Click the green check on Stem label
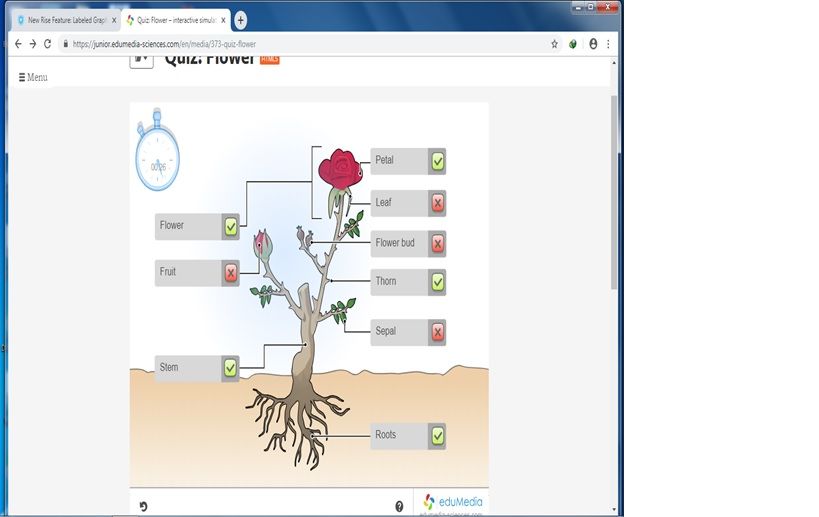 point(230,368)
